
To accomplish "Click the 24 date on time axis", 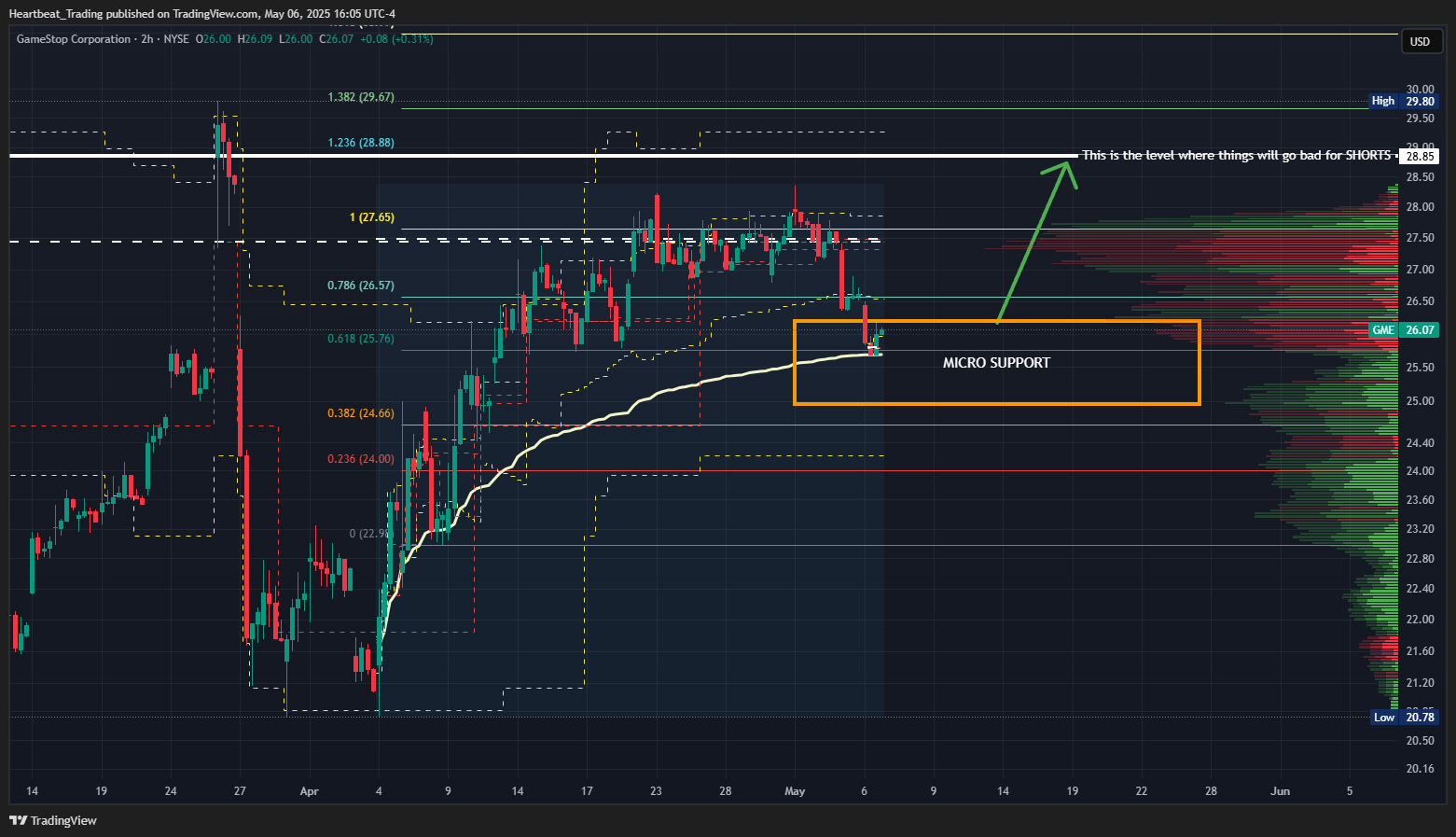I will pos(171,791).
